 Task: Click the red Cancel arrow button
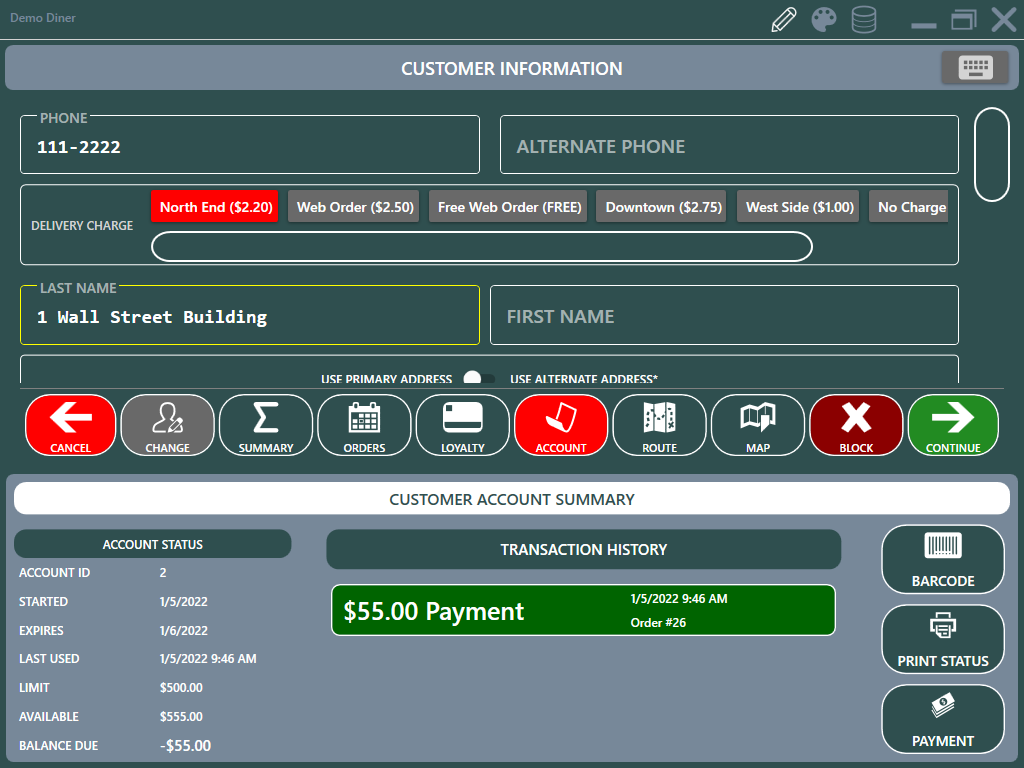[70, 425]
